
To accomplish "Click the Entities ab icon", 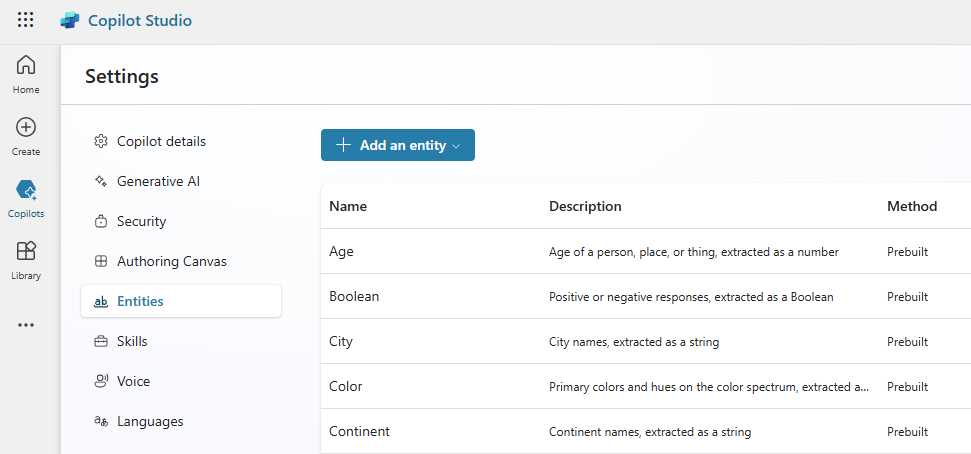I will (x=100, y=302).
